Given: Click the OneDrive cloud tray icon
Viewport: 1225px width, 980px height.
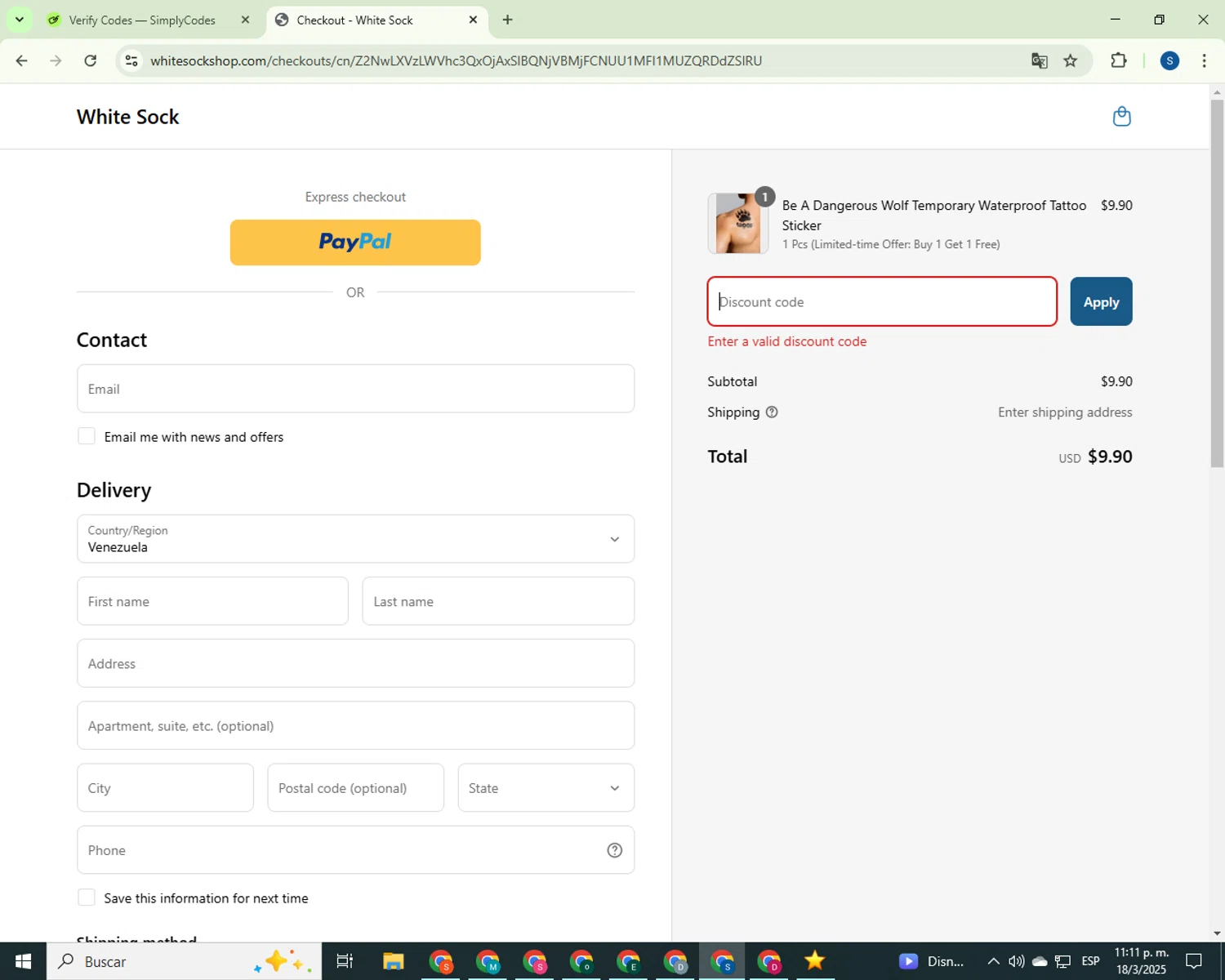Looking at the screenshot, I should [1040, 961].
